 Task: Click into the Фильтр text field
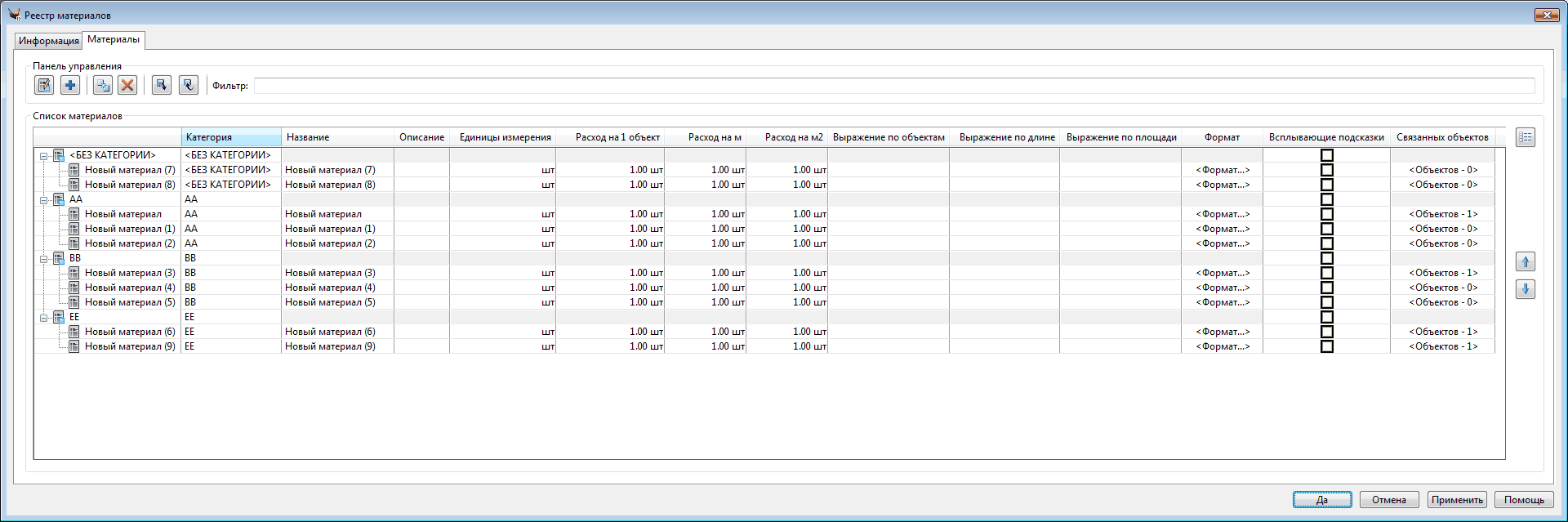[893, 86]
